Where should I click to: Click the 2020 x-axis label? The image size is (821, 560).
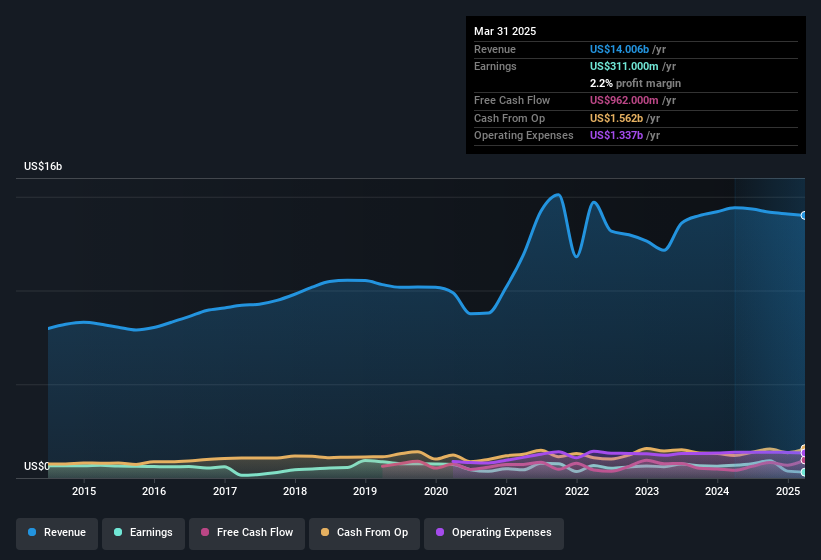[x=436, y=491]
